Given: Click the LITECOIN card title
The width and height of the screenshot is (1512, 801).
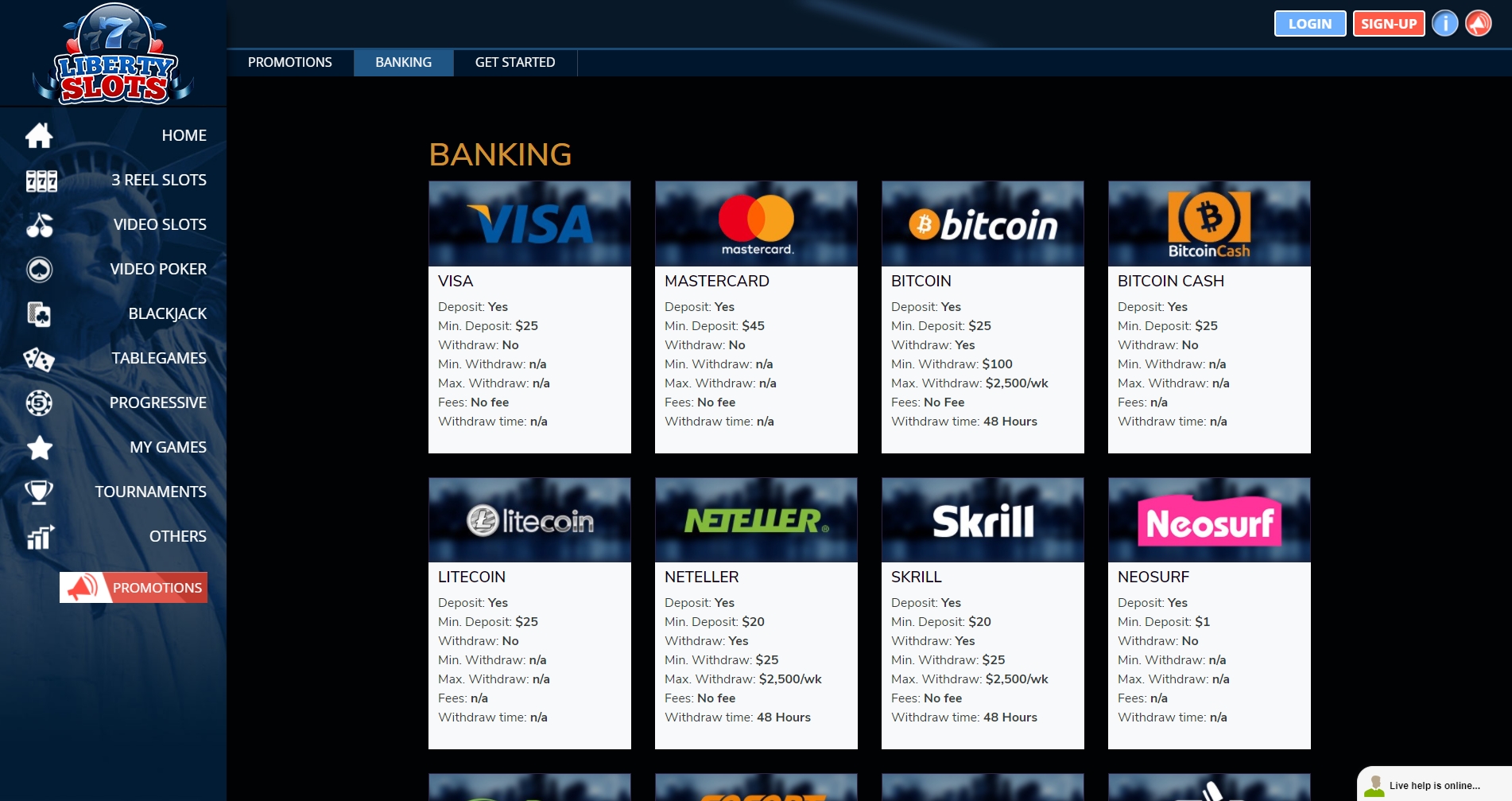Looking at the screenshot, I should pyautogui.click(x=471, y=577).
